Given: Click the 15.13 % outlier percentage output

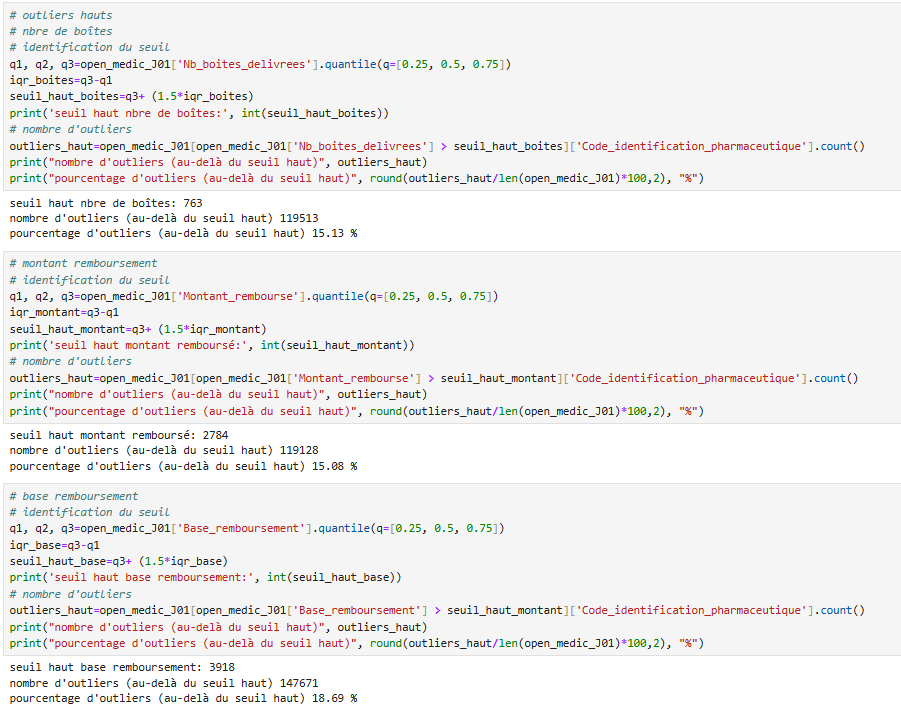Looking at the screenshot, I should point(183,233).
